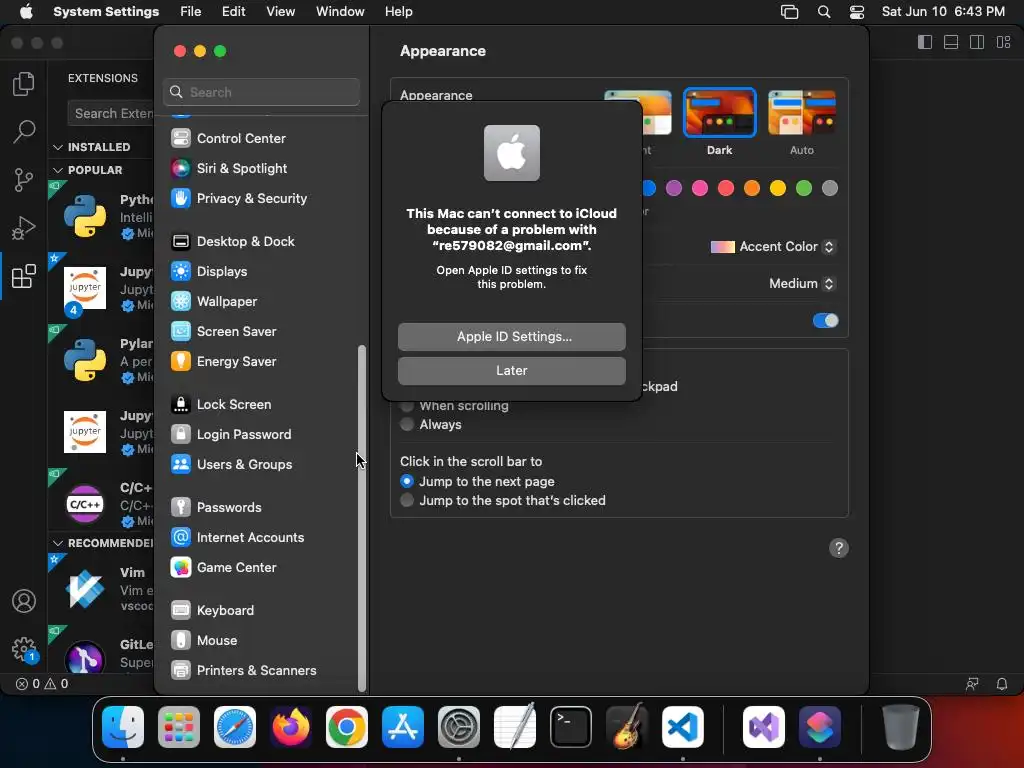Click Apple ID Settings button
Image resolution: width=1024 pixels, height=768 pixels.
[x=511, y=336]
